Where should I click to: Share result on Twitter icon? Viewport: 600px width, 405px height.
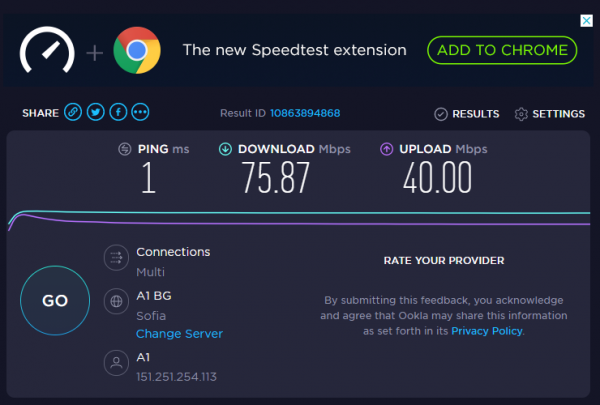click(96, 113)
